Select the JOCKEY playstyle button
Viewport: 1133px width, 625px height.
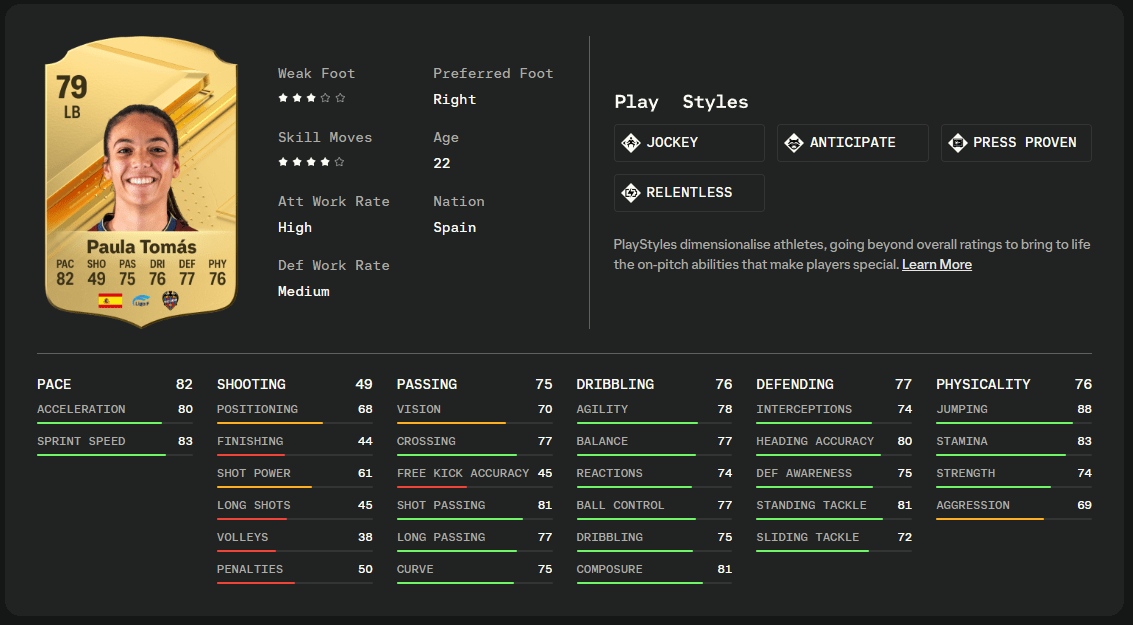(689, 142)
